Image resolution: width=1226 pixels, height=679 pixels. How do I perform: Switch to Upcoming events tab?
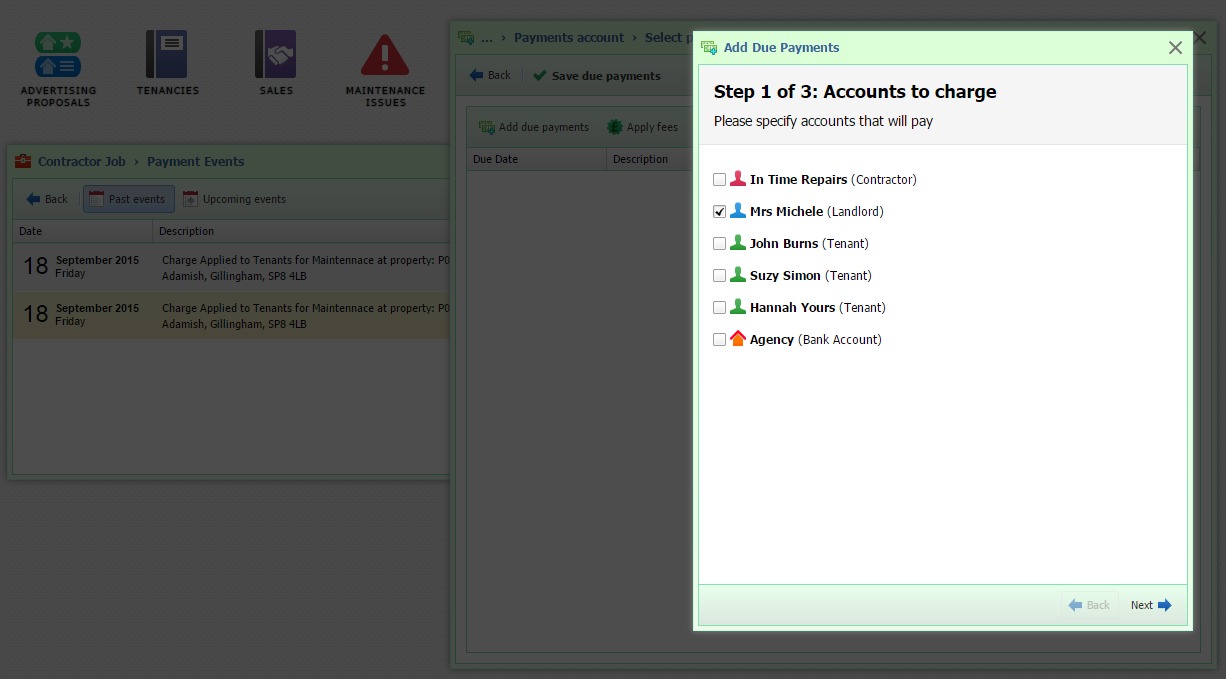click(x=235, y=199)
